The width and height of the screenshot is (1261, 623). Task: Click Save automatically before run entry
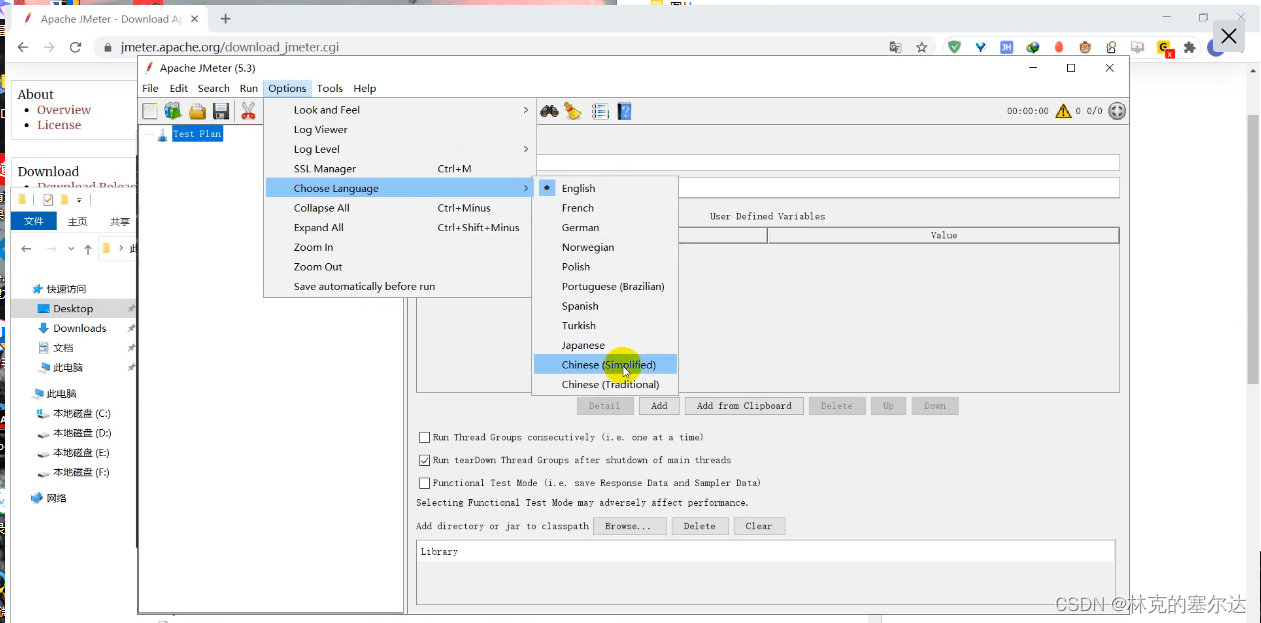[x=398, y=286]
